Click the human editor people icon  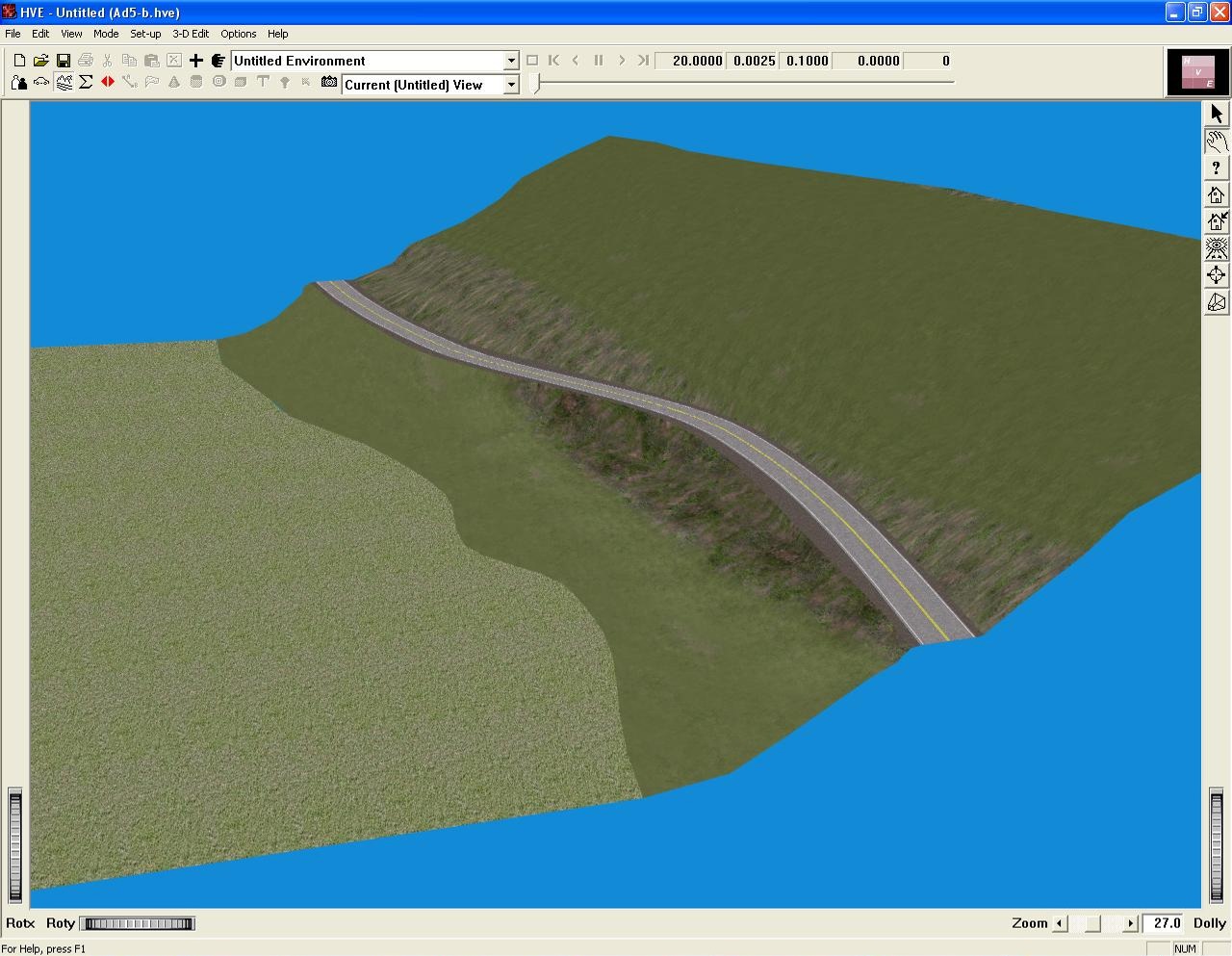[x=19, y=83]
